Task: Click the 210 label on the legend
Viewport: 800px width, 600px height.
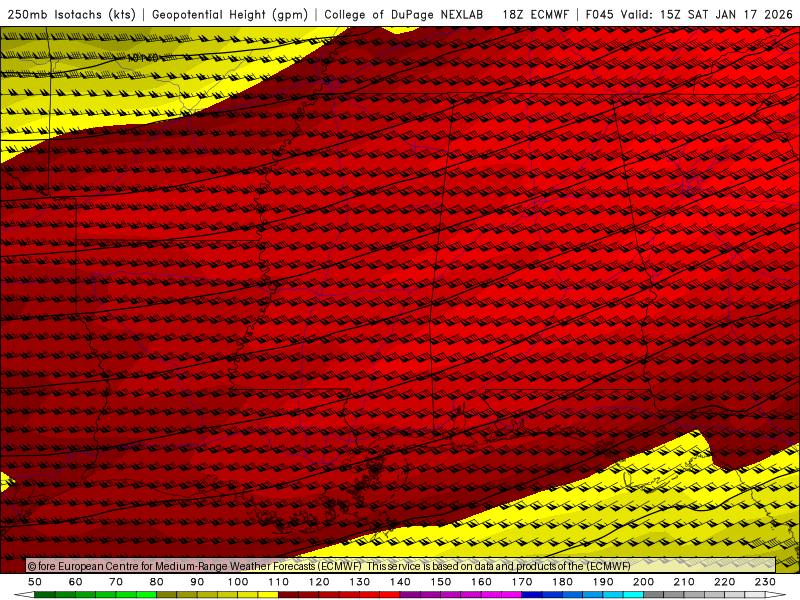Action: coord(684,582)
